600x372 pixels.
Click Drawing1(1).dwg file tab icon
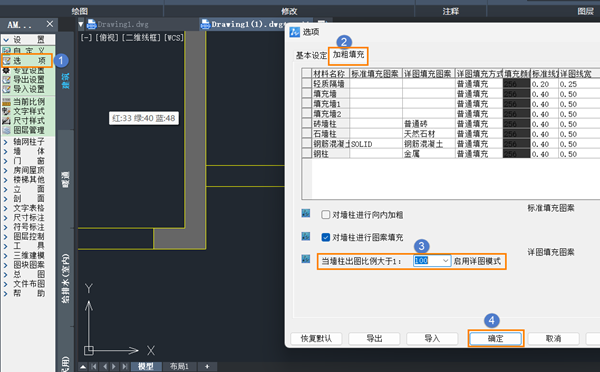point(205,24)
